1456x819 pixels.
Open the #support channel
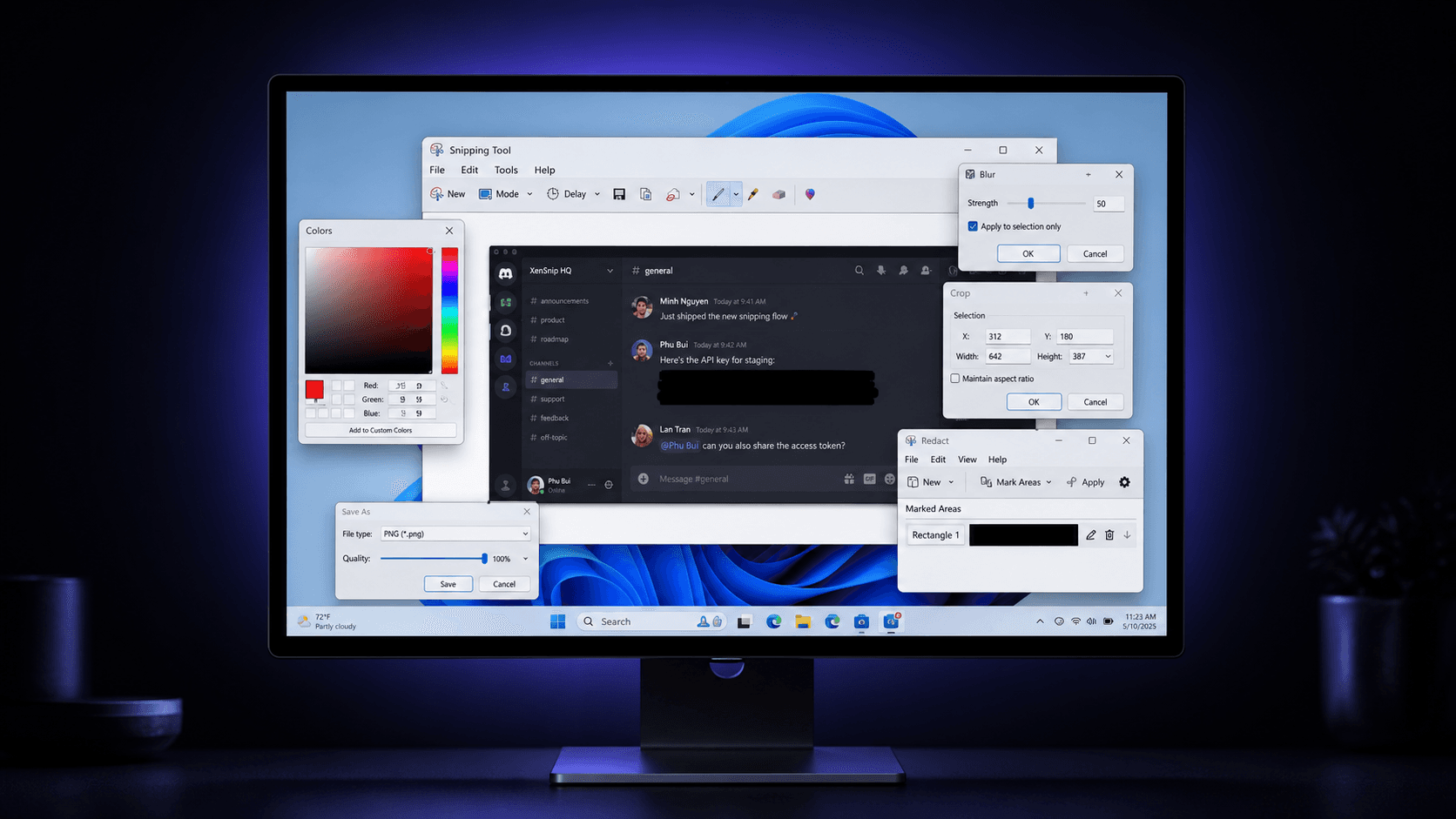pos(572,399)
